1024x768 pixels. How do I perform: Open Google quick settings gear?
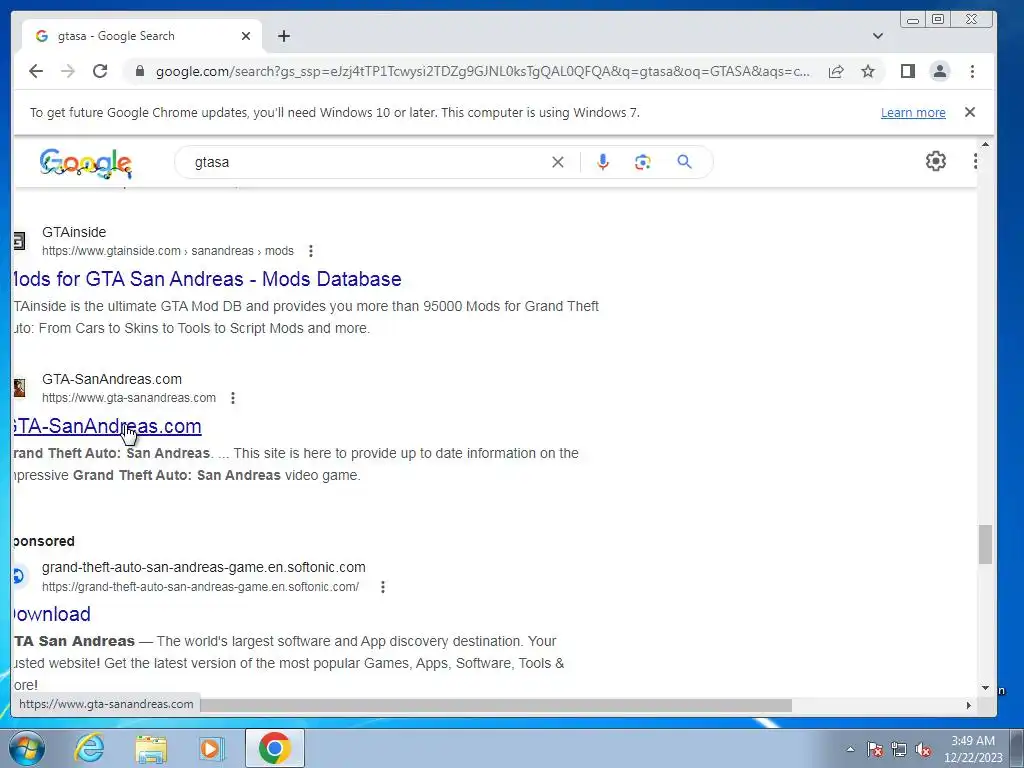pyautogui.click(x=936, y=161)
